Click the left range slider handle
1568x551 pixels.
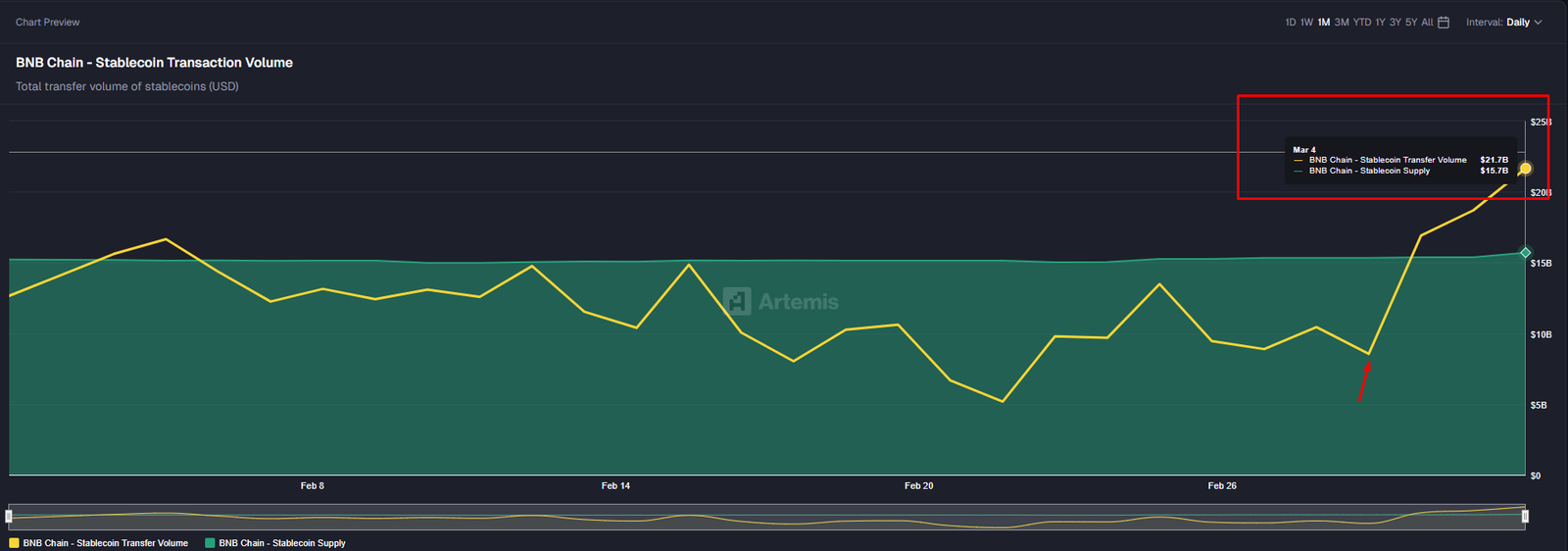pyautogui.click(x=9, y=516)
